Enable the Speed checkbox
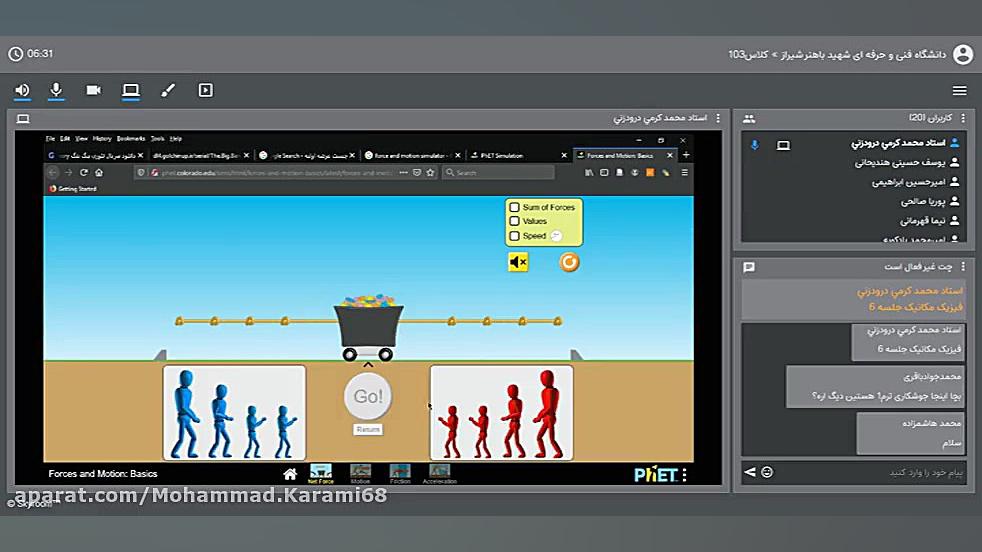 click(x=514, y=236)
